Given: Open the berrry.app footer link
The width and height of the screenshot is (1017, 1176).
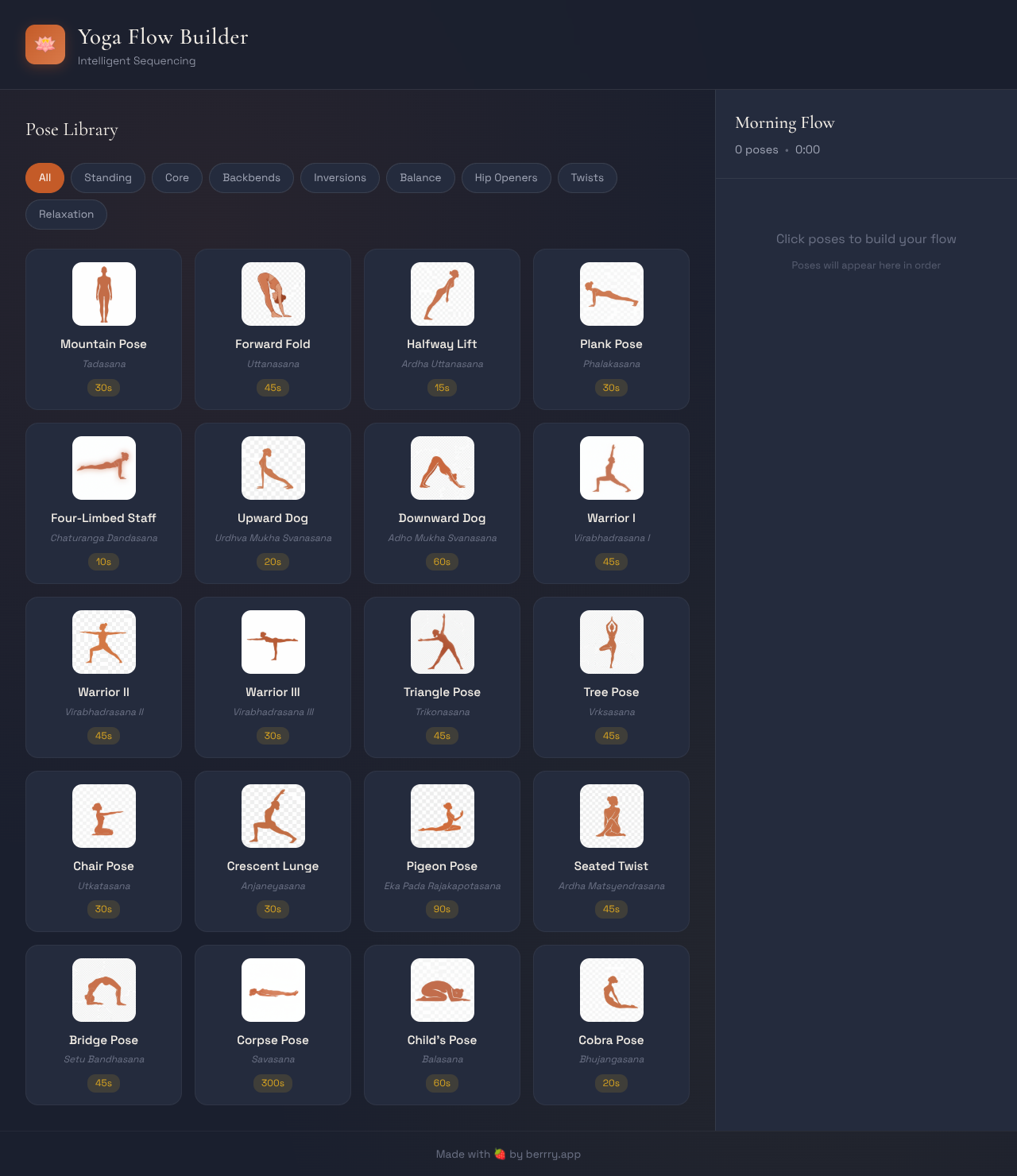Looking at the screenshot, I should point(553,1154).
